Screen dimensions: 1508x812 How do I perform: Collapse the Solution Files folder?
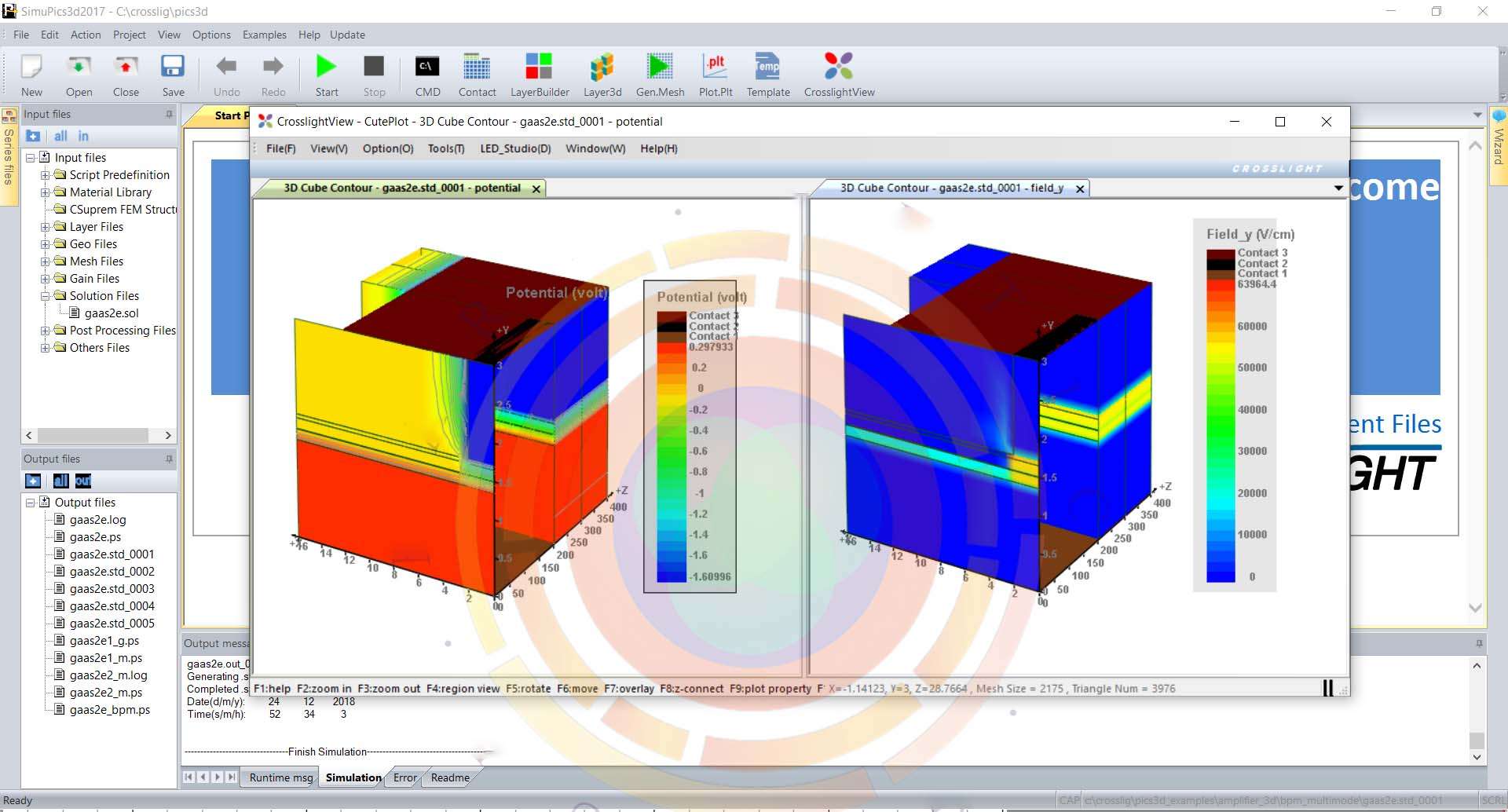[x=46, y=296]
